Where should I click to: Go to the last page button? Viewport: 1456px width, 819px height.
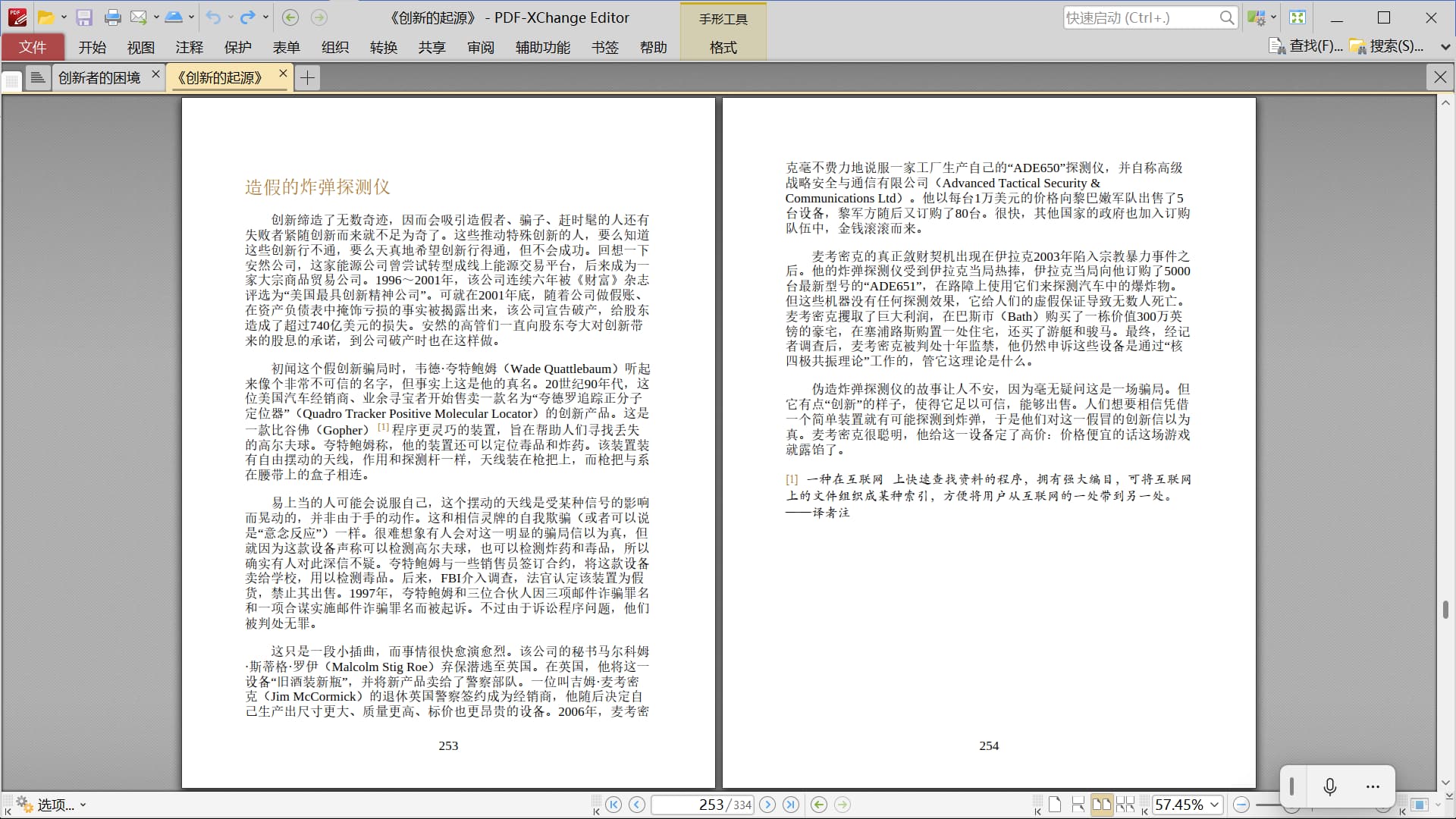tap(791, 805)
